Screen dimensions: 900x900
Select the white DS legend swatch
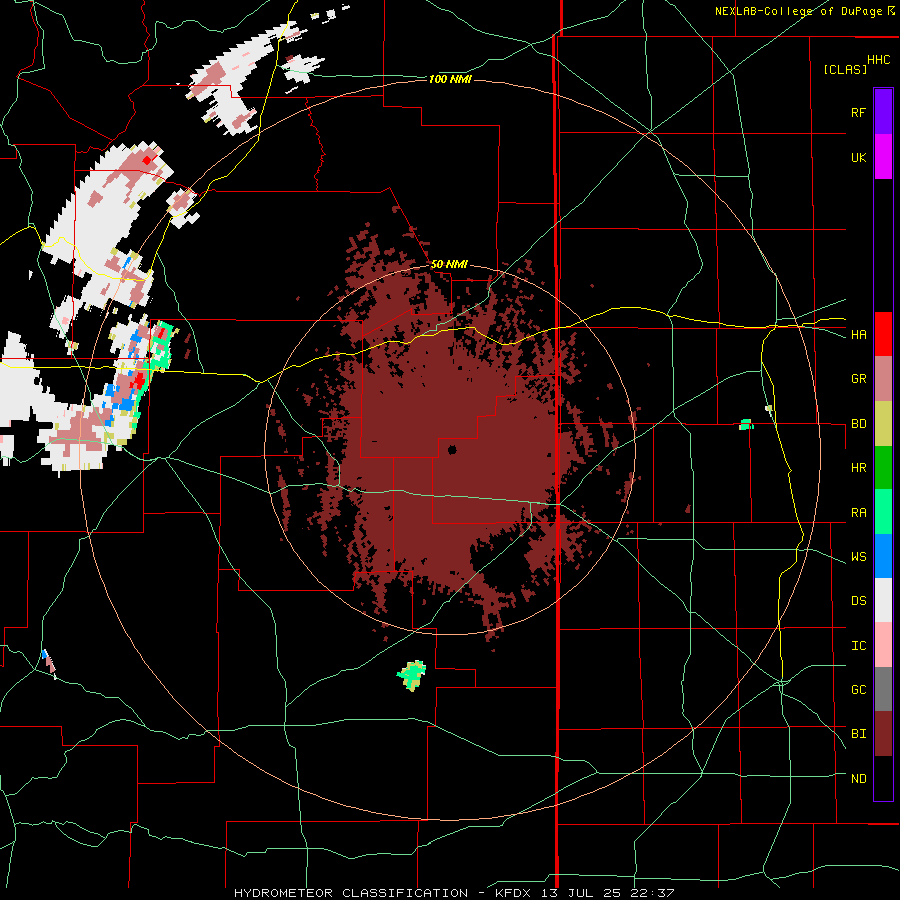[x=883, y=600]
